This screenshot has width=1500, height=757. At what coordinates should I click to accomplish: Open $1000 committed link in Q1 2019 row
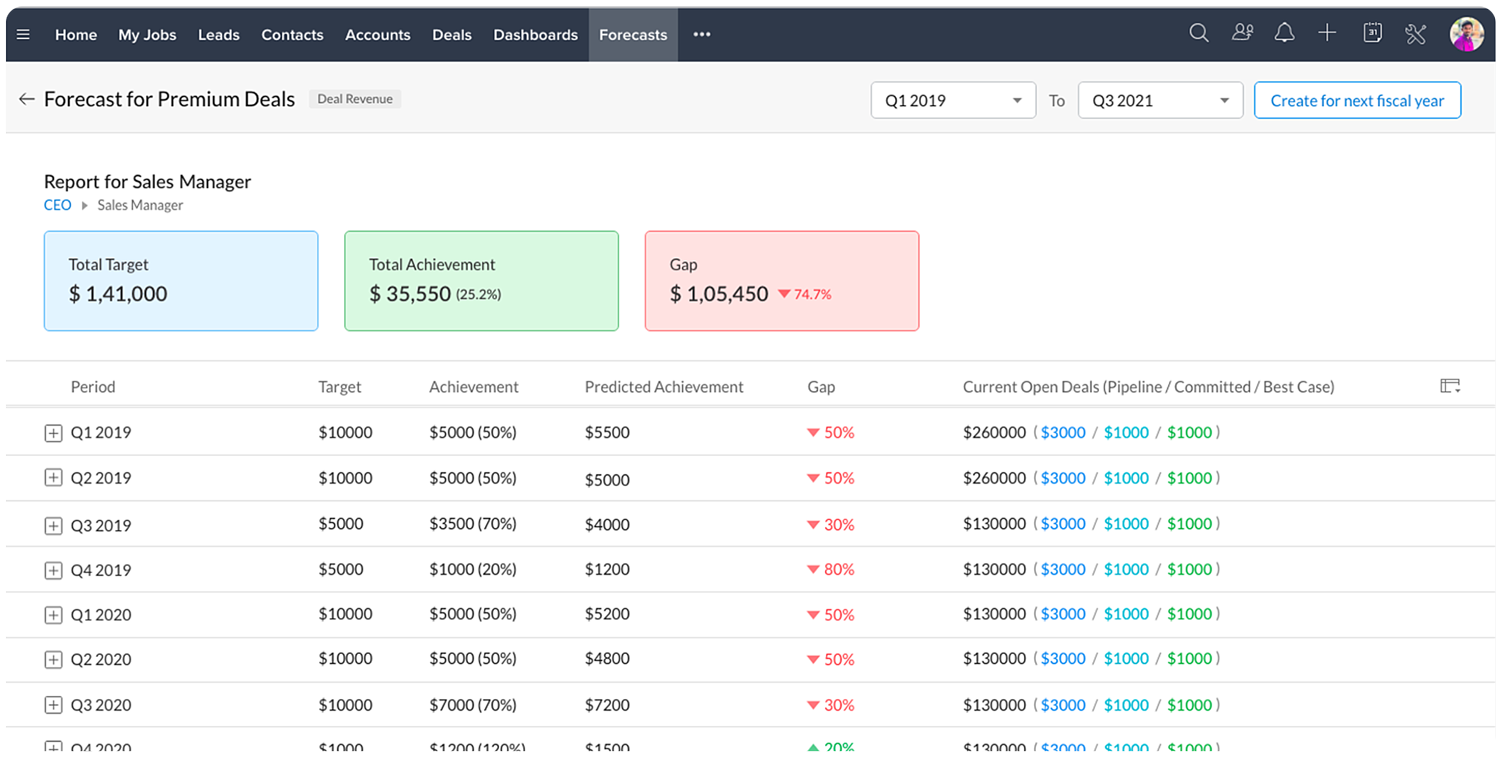click(1127, 433)
